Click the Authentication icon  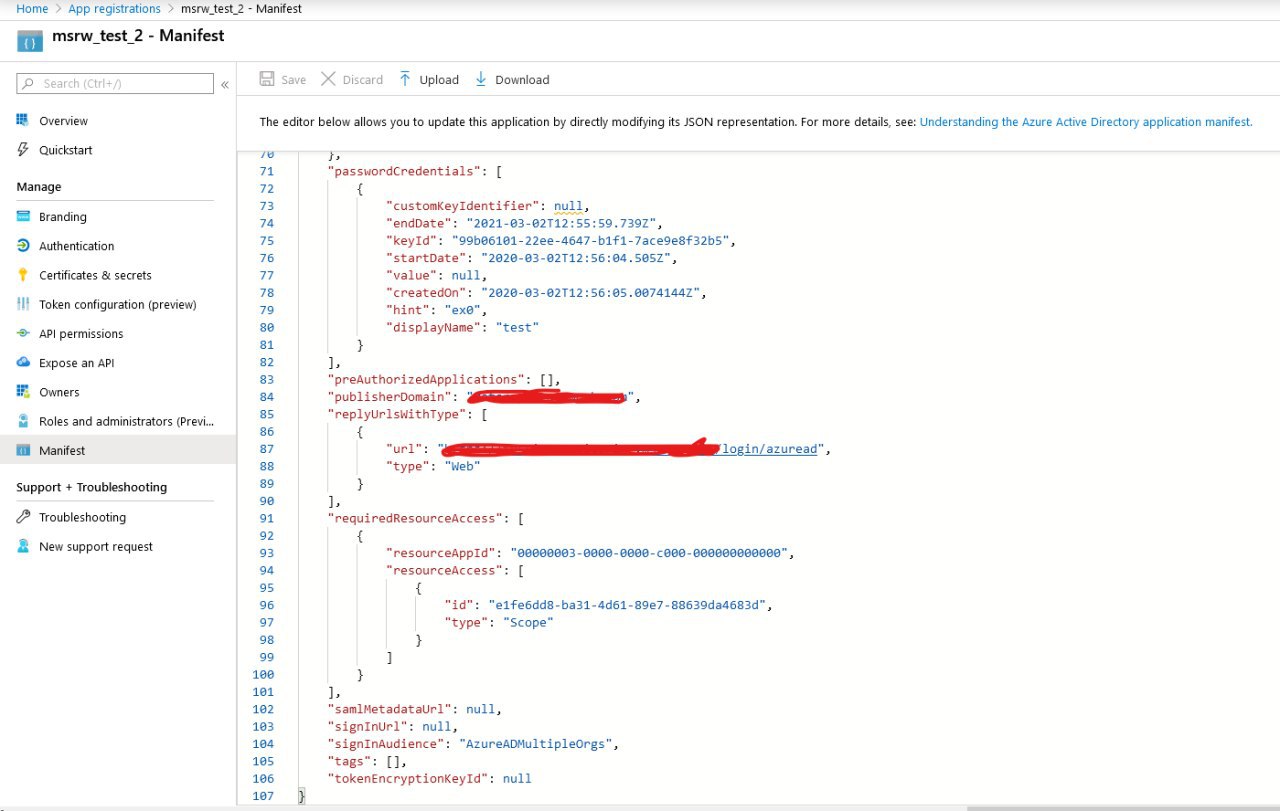[22, 246]
